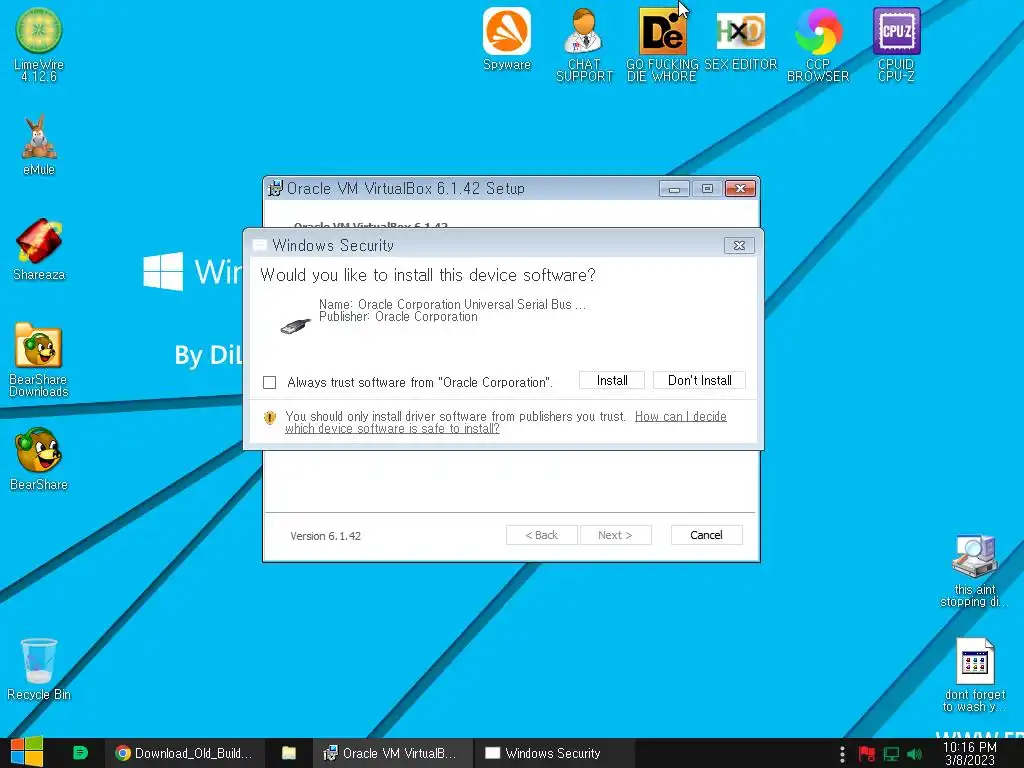This screenshot has width=1024, height=768.
Task: Switch to Chrome Download_Old_Build taskbar item
Action: click(x=184, y=753)
